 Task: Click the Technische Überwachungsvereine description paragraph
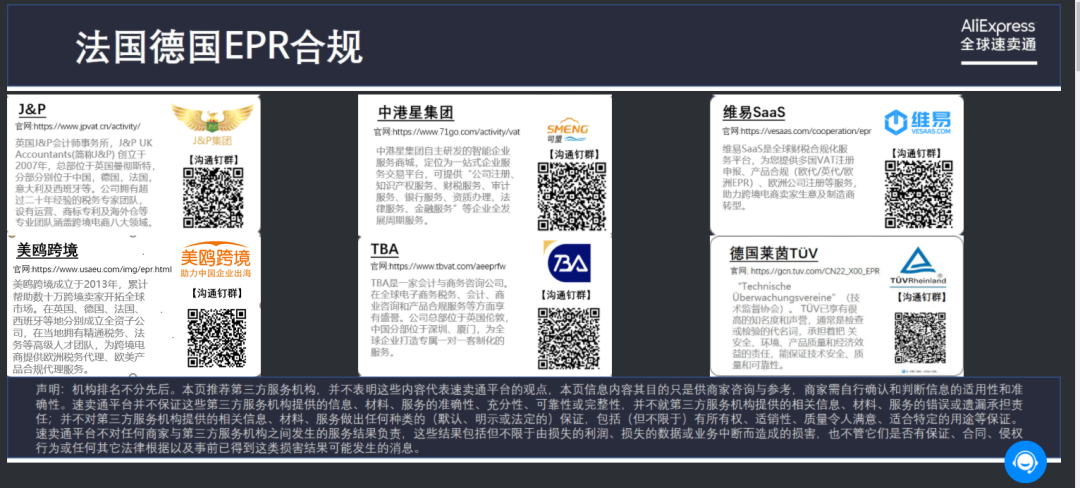coord(800,325)
